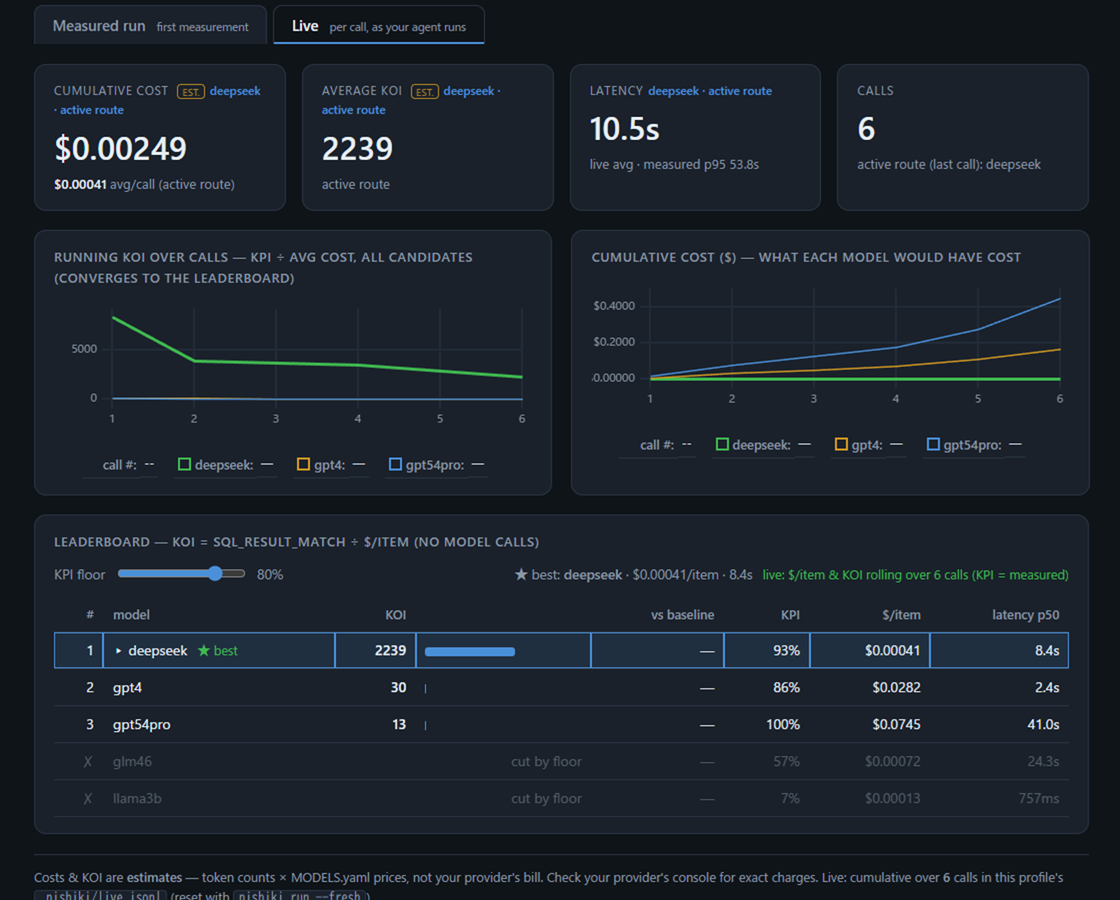The width and height of the screenshot is (1120, 900).
Task: Toggle gpt4 swatch in Running KOI chart legend
Action: pos(304,464)
